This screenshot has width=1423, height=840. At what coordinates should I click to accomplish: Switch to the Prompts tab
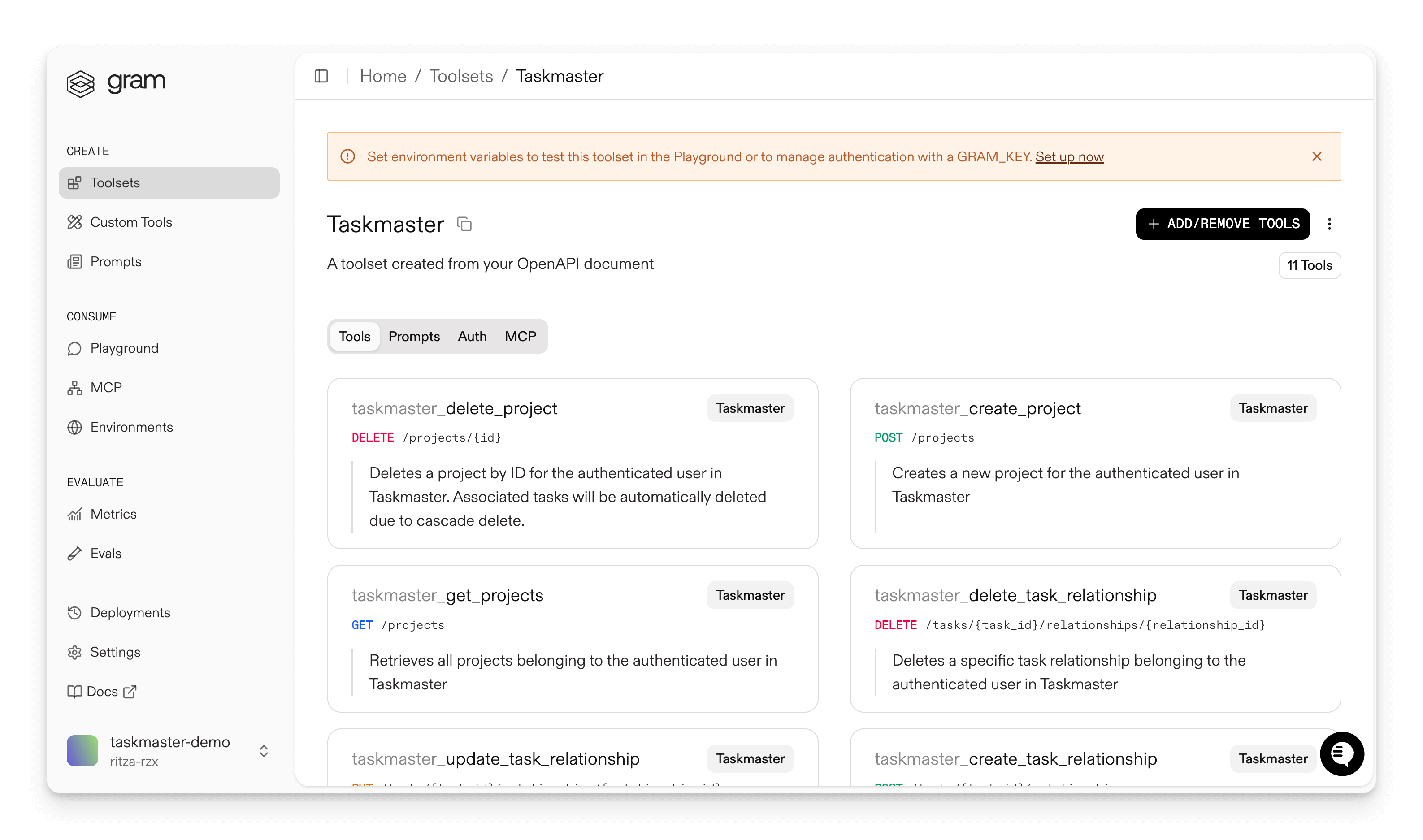coord(414,336)
